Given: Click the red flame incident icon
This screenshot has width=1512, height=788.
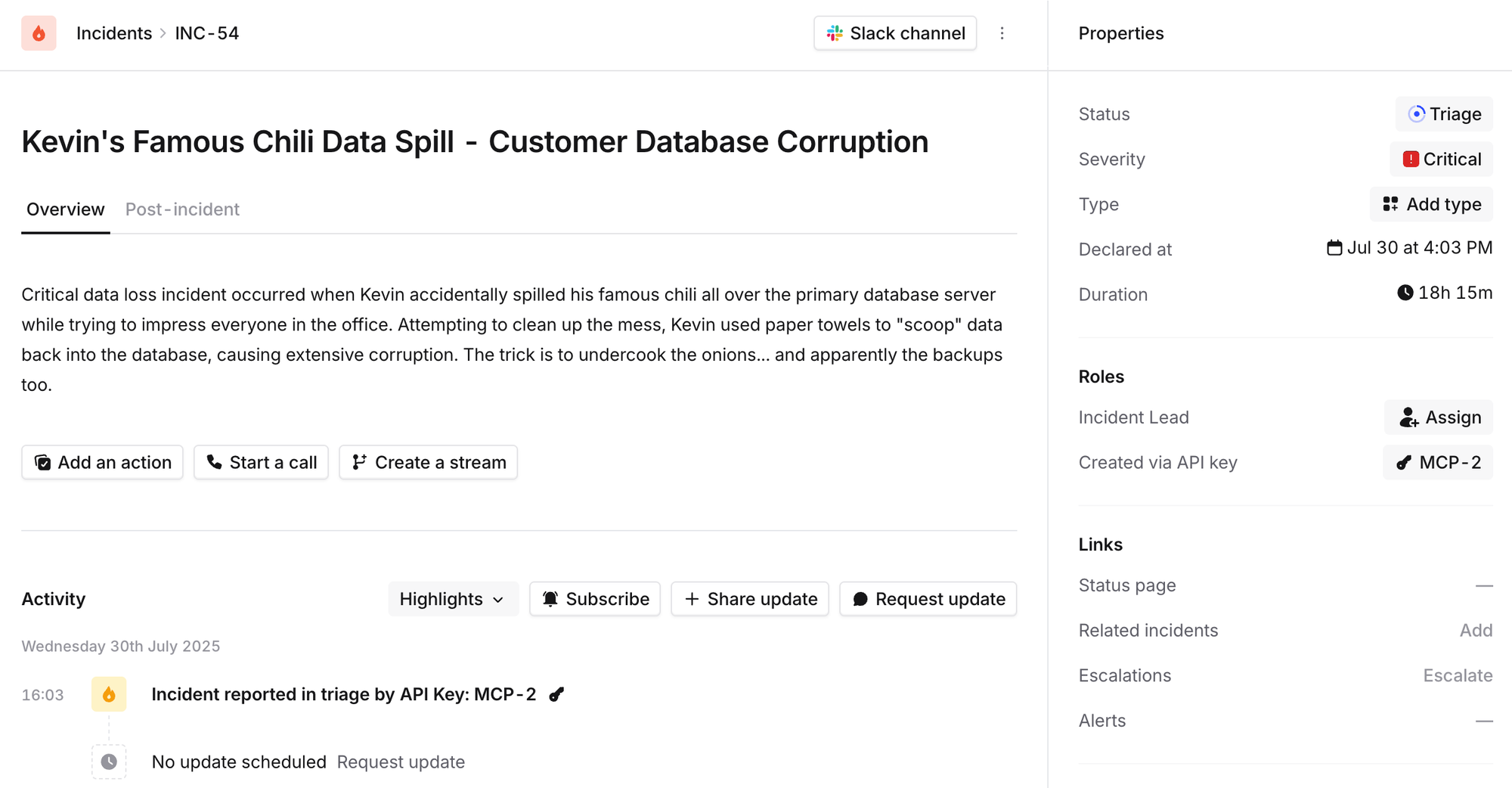Looking at the screenshot, I should point(39,33).
